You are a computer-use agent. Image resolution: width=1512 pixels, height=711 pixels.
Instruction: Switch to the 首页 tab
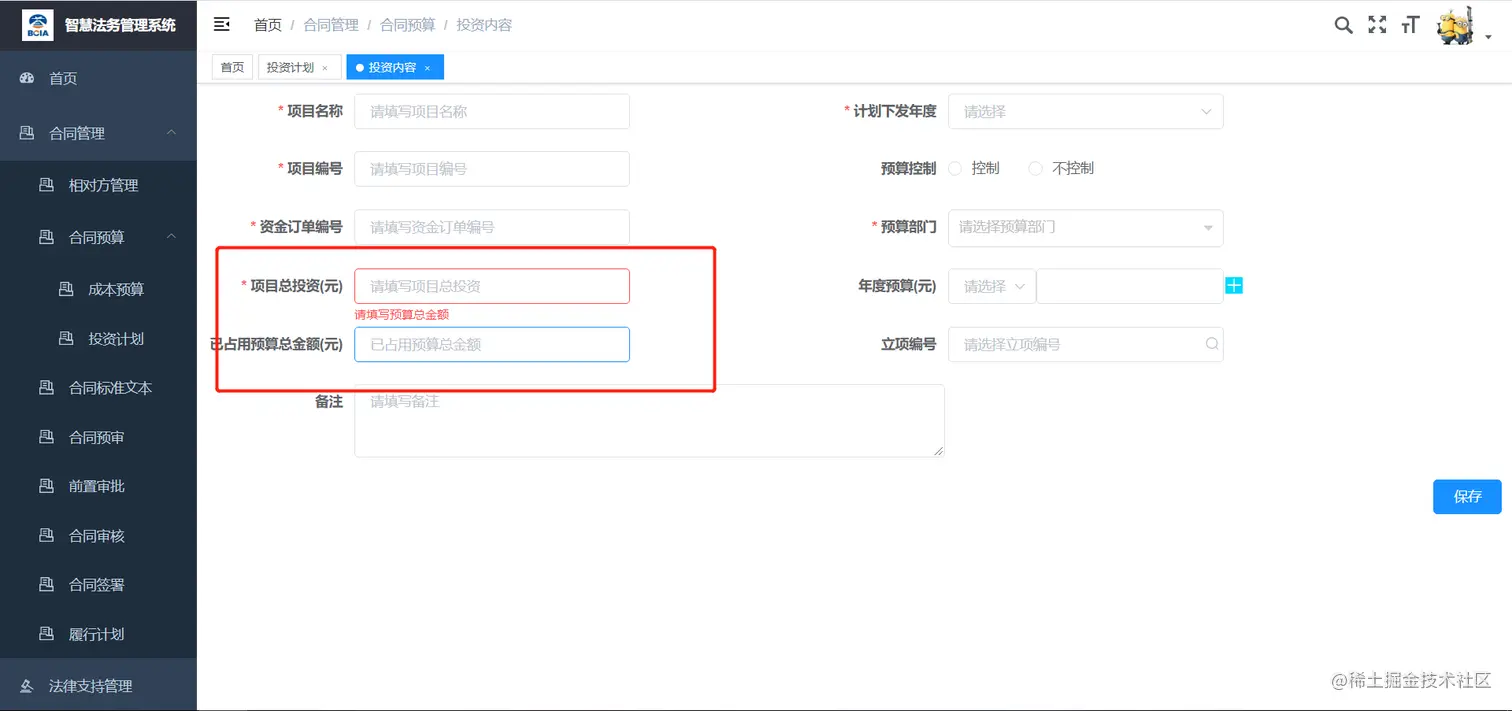(x=232, y=67)
